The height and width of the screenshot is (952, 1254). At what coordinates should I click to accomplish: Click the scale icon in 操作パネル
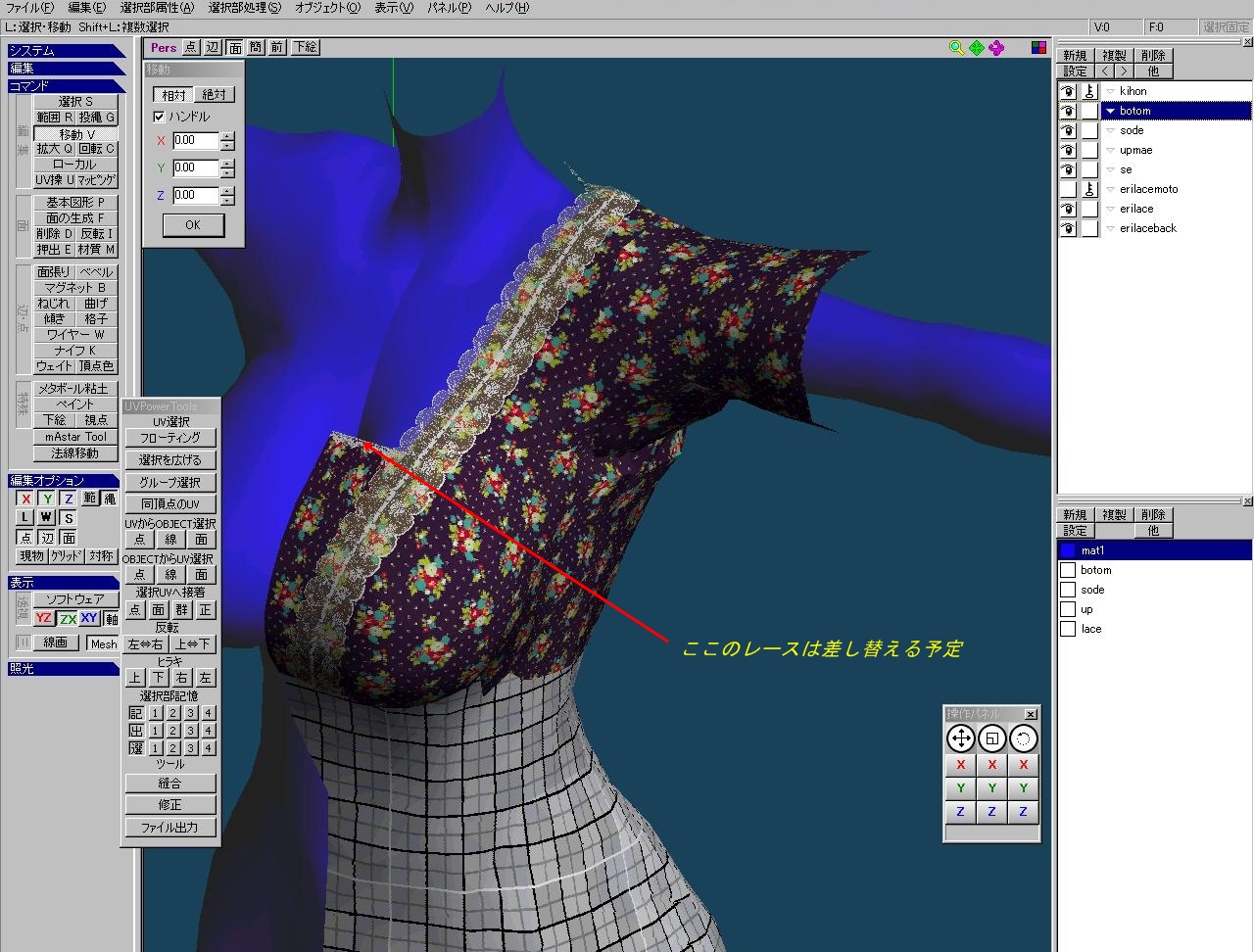click(991, 738)
